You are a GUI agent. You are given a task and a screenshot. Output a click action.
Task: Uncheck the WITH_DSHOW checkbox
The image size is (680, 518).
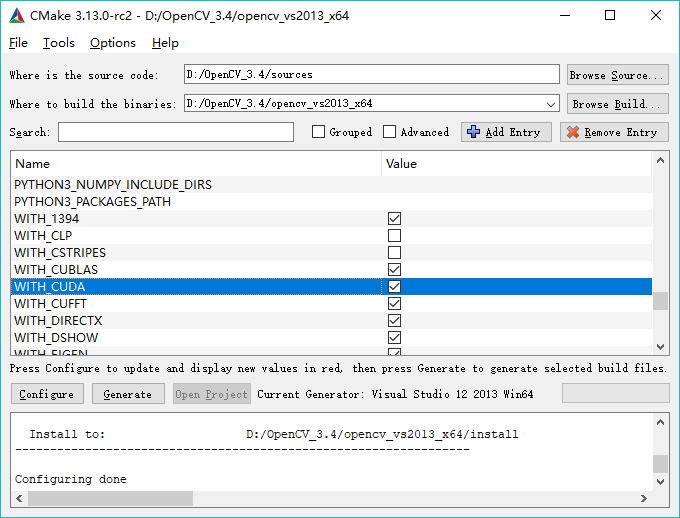coord(394,337)
